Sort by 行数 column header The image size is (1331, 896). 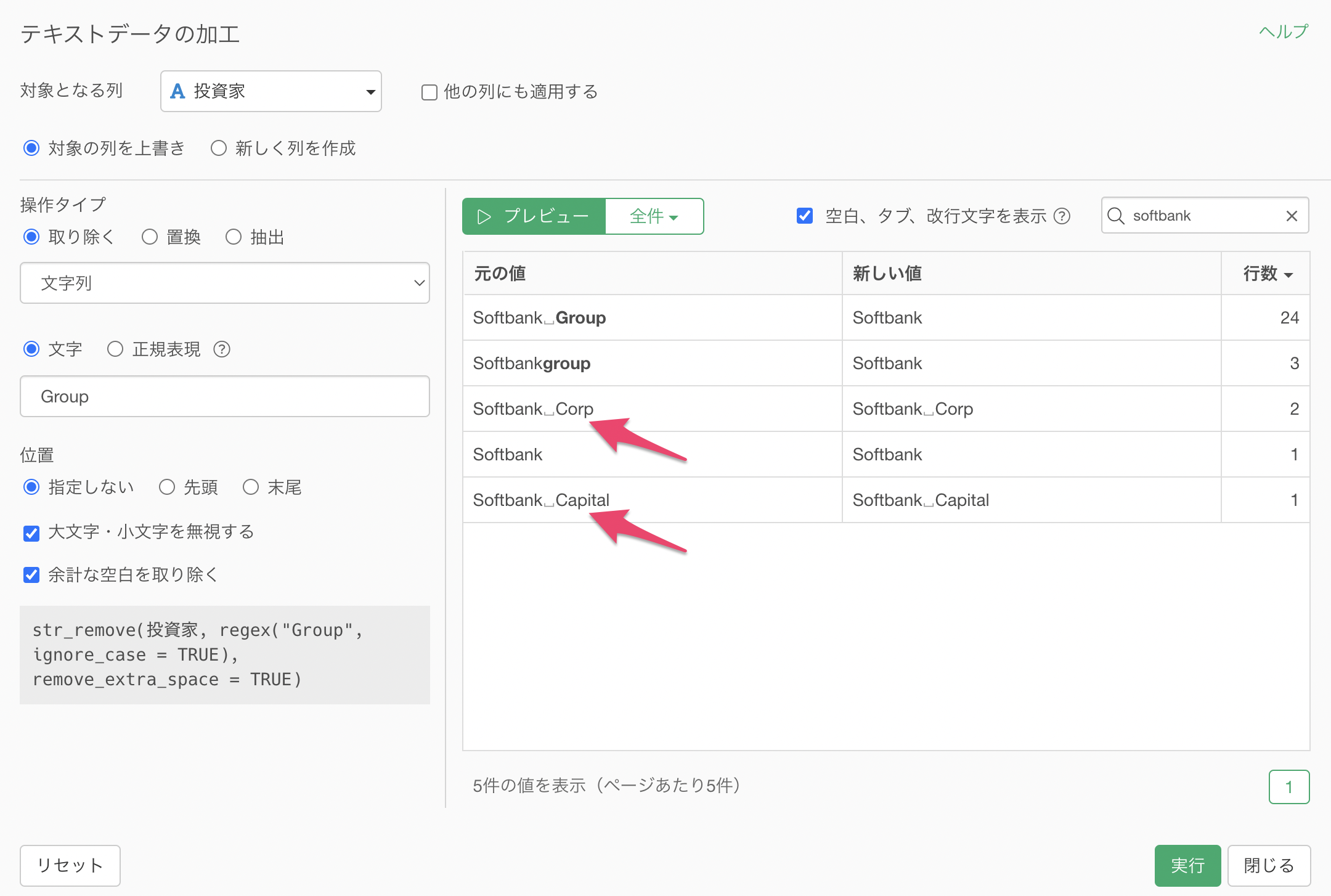[x=1266, y=274]
